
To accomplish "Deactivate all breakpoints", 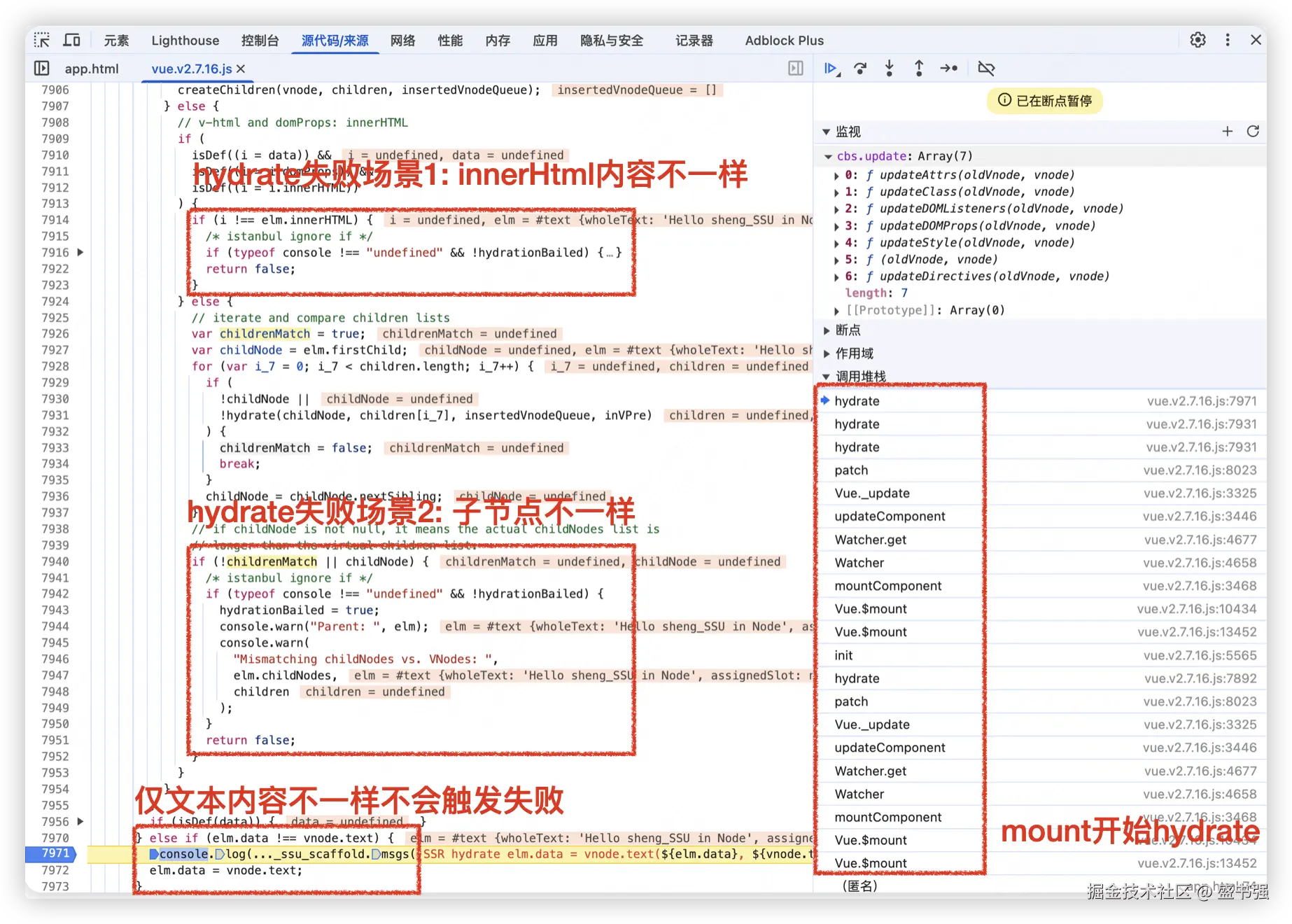I will [986, 69].
